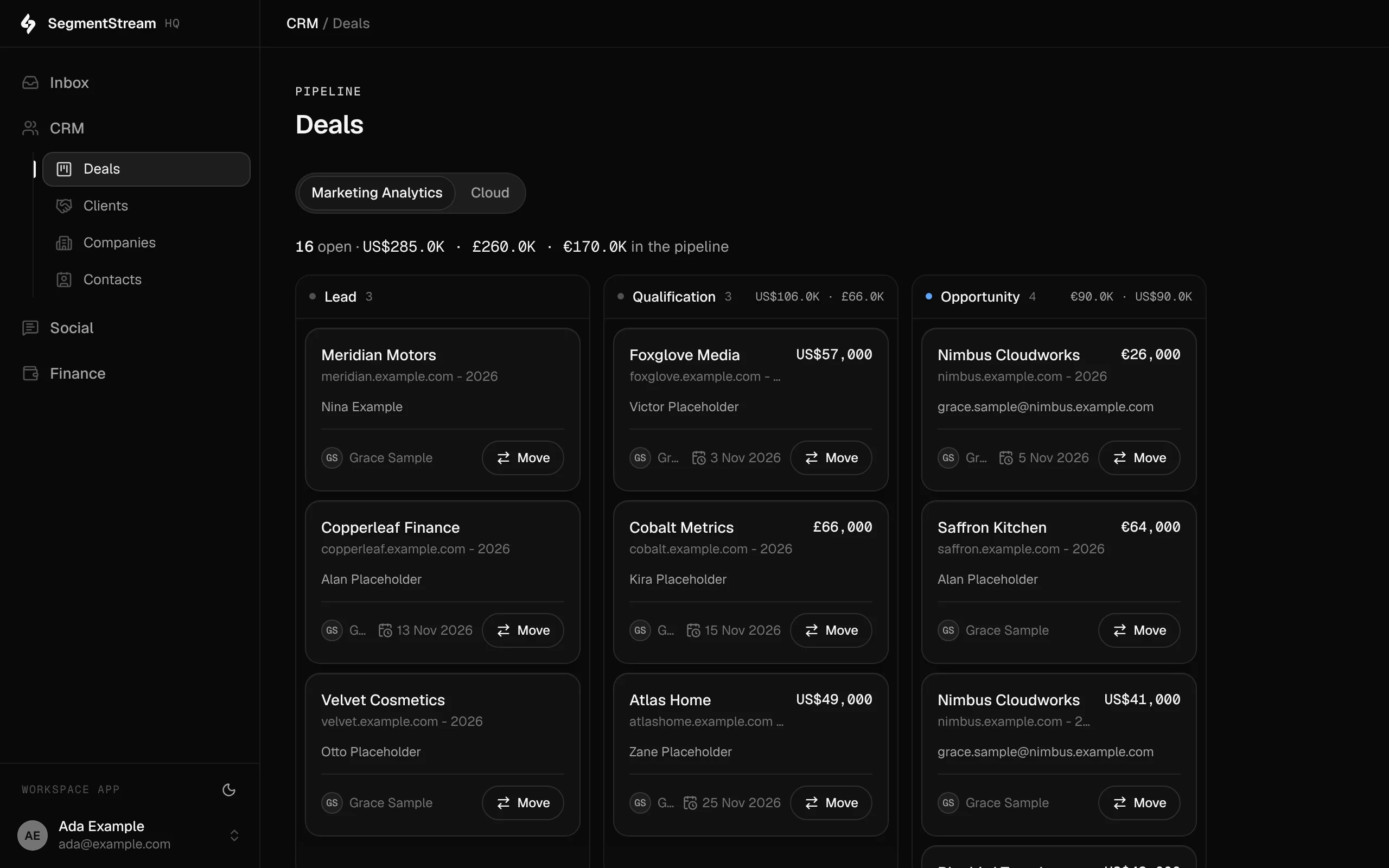Image resolution: width=1389 pixels, height=868 pixels.
Task: Open the Clients section in sidebar
Action: [146, 206]
